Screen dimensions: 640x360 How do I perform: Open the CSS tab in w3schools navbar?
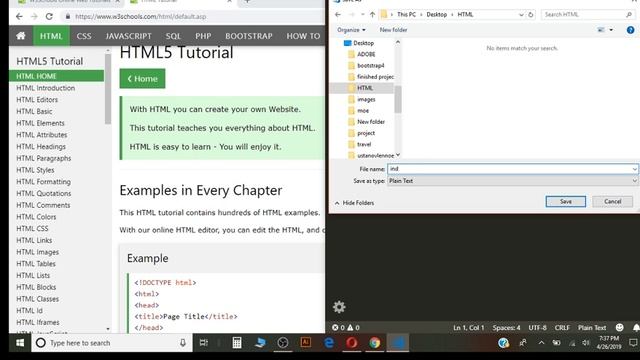pyautogui.click(x=84, y=36)
